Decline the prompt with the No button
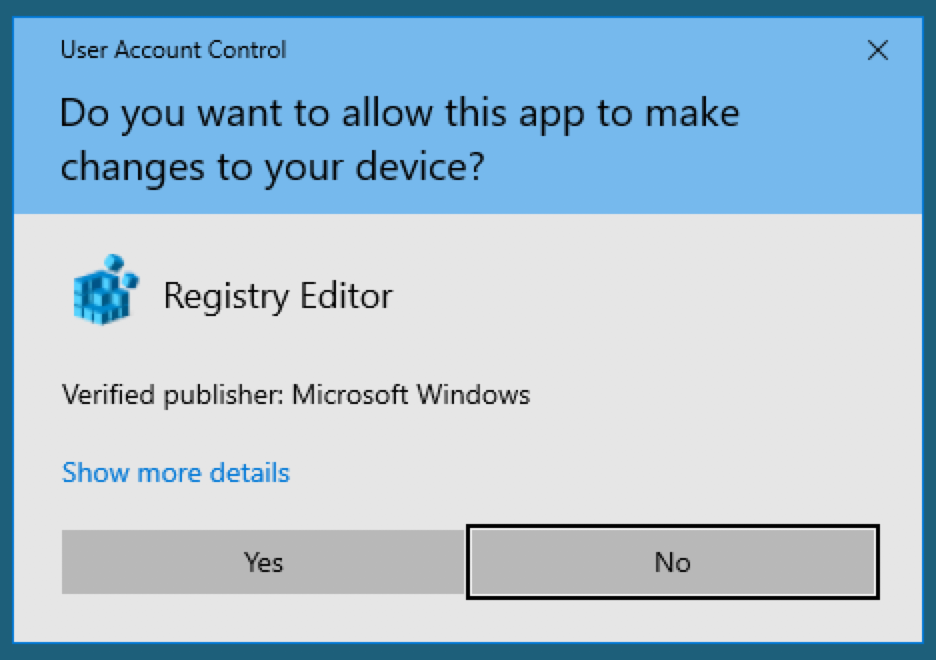Screen dimensions: 936x660 tap(673, 562)
